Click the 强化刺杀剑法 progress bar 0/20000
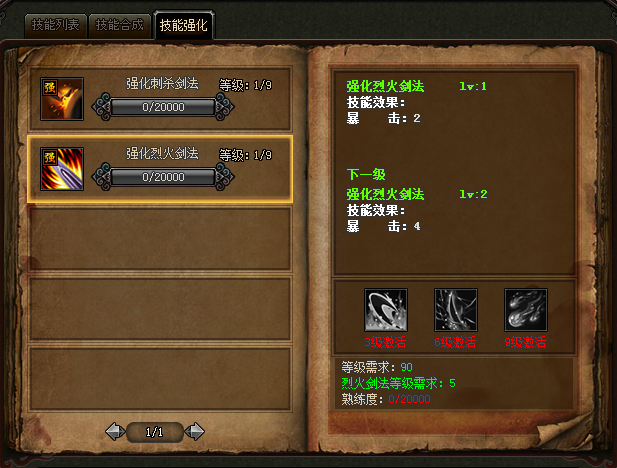This screenshot has height=468, width=617. click(x=163, y=107)
